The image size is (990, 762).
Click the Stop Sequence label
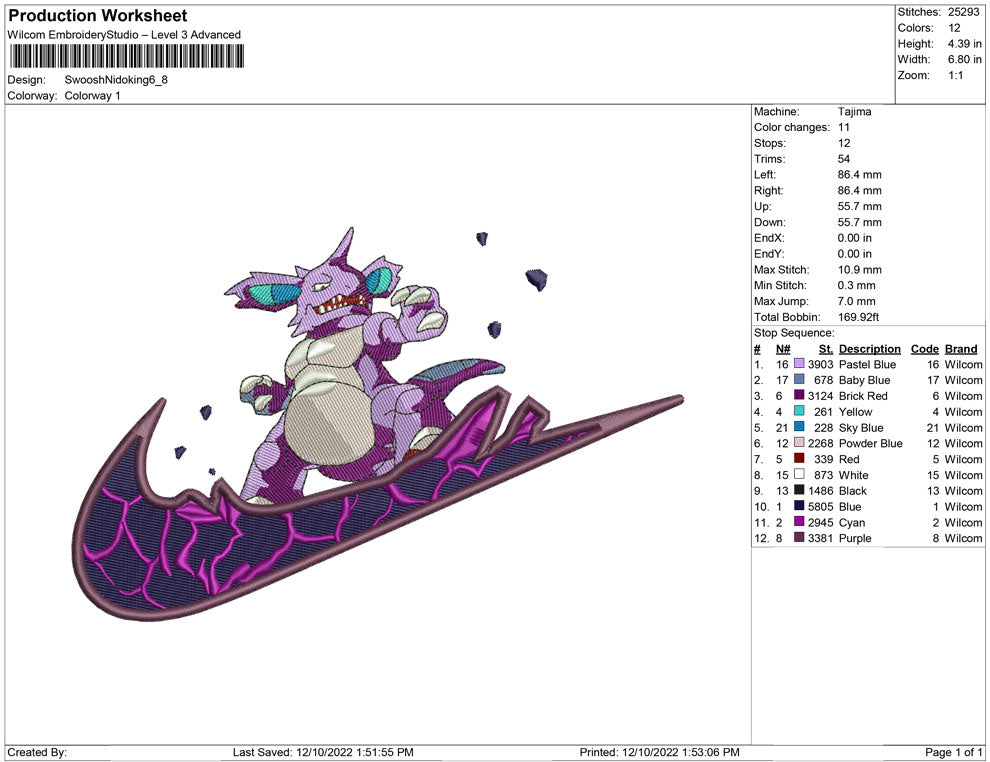(794, 333)
